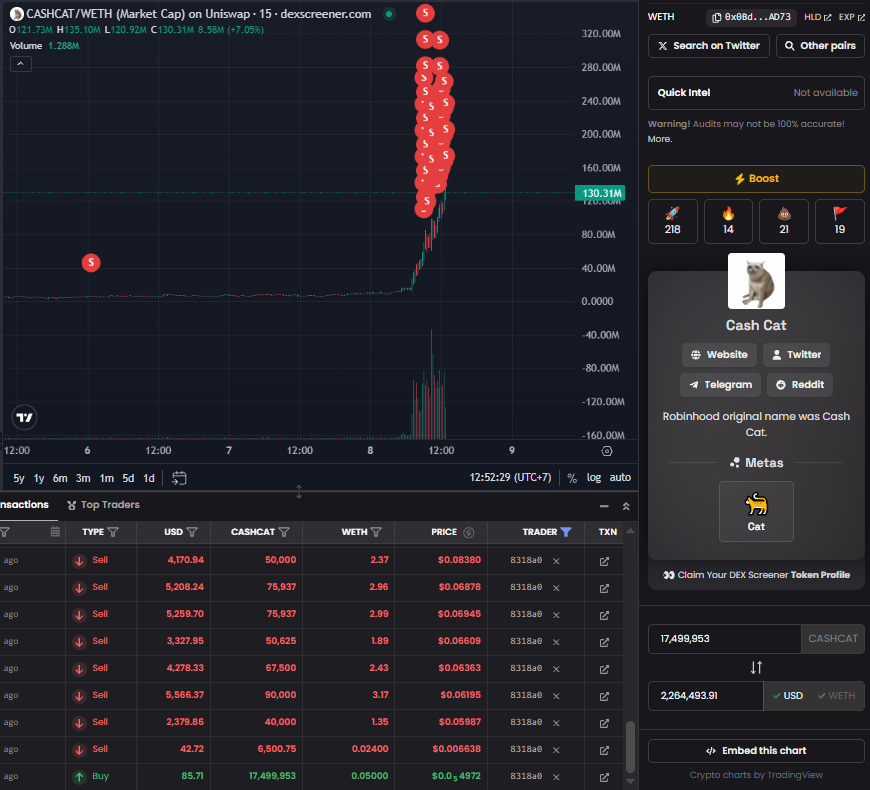Screen dimensions: 870x790
Task: Swap conversion direction arrows icon
Action: click(x=756, y=667)
